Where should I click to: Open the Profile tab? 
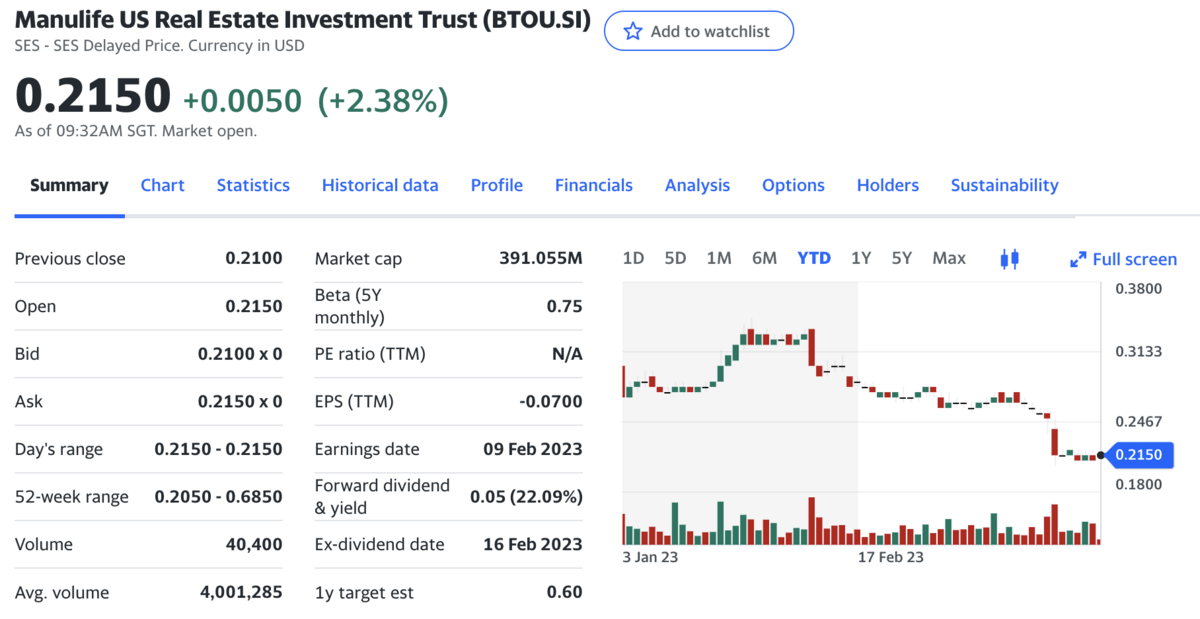(x=497, y=185)
